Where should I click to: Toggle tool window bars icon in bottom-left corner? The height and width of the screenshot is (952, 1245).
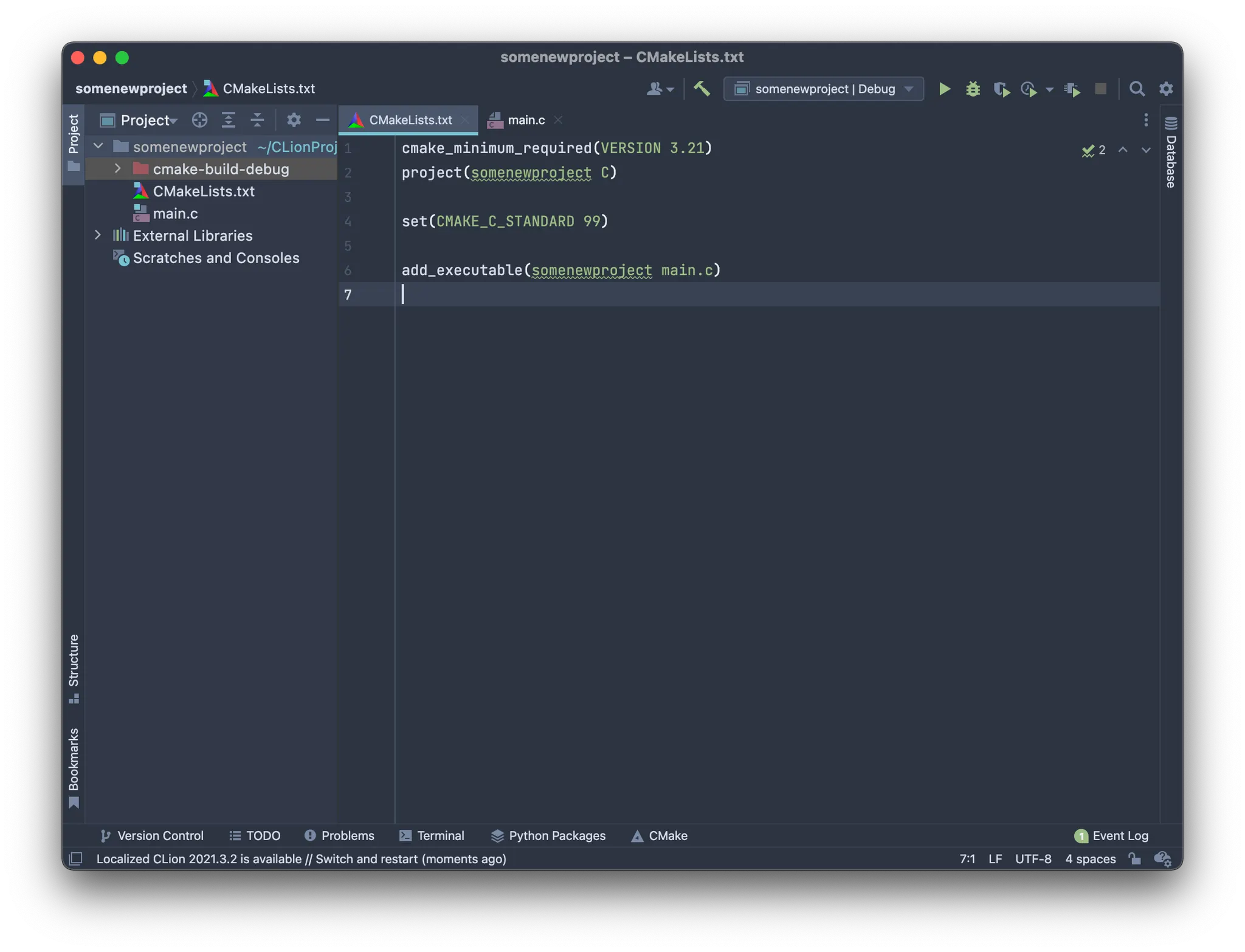click(76, 858)
